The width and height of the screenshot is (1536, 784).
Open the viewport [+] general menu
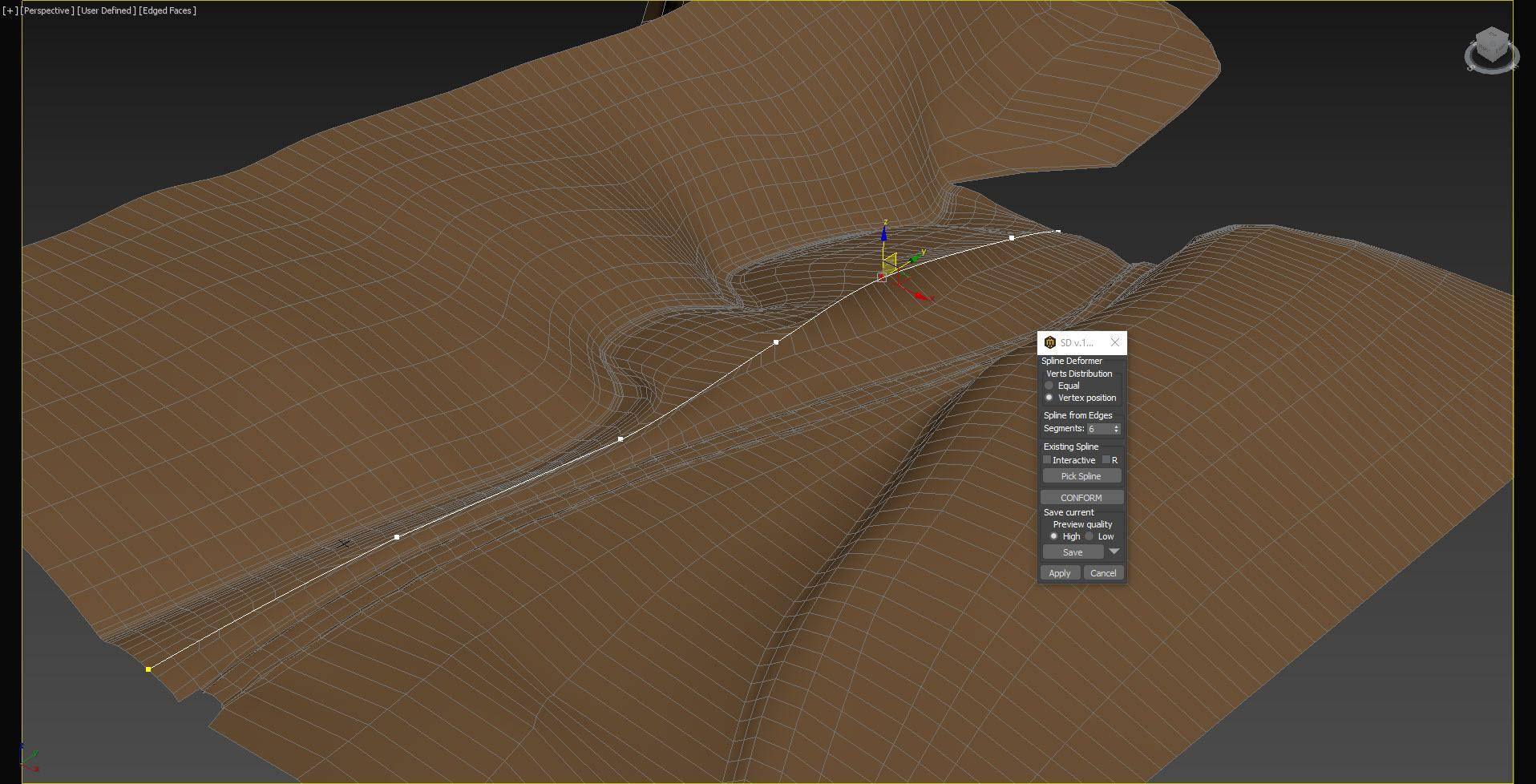pyautogui.click(x=10, y=10)
